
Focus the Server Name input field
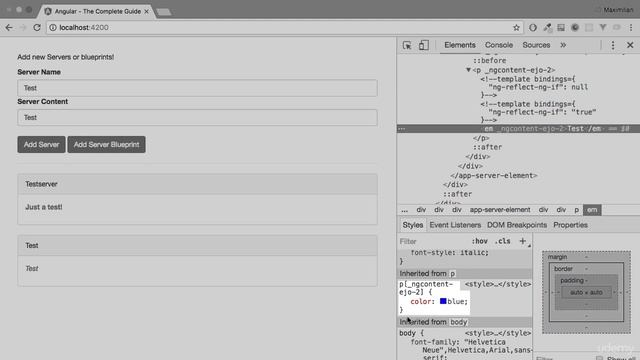[197, 88]
